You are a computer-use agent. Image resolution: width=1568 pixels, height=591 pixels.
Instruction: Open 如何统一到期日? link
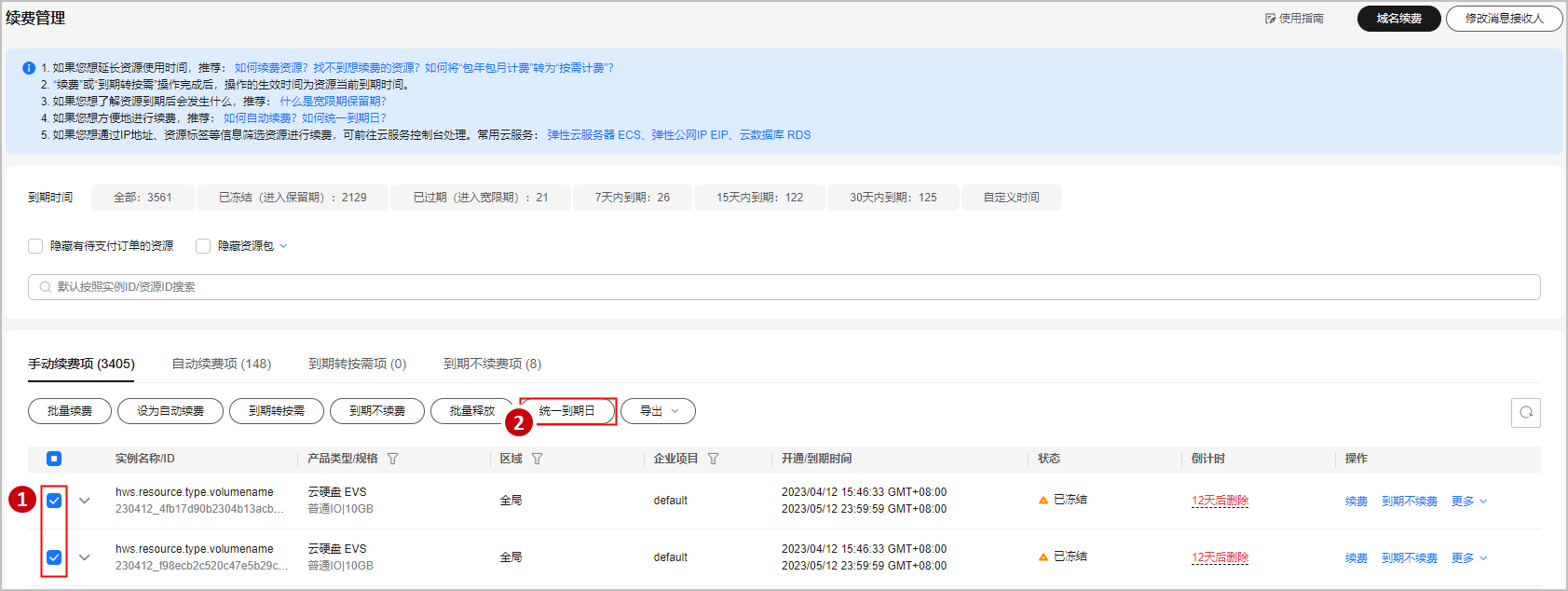point(344,118)
